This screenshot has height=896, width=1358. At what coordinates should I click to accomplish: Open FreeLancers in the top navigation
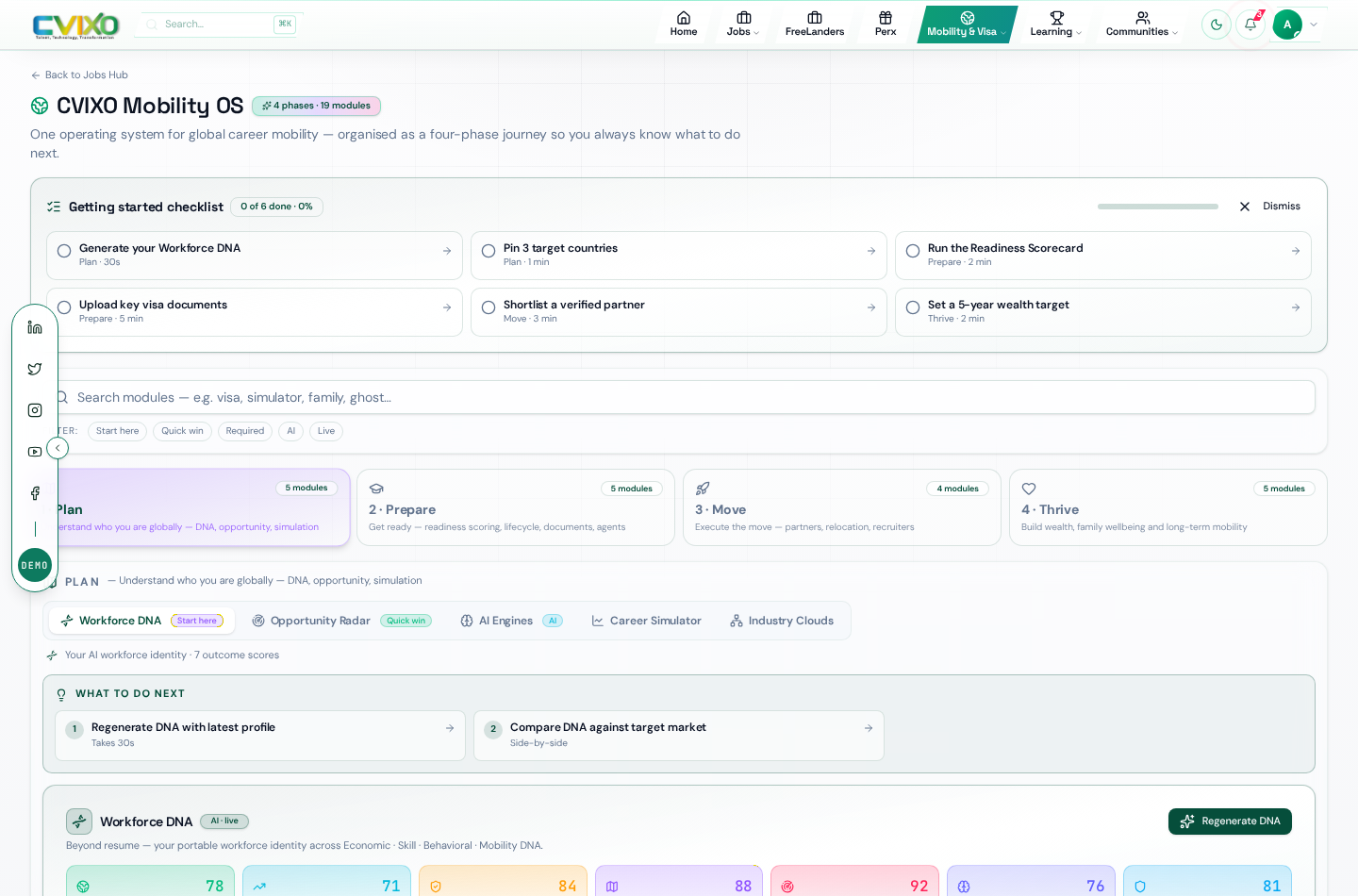click(815, 25)
